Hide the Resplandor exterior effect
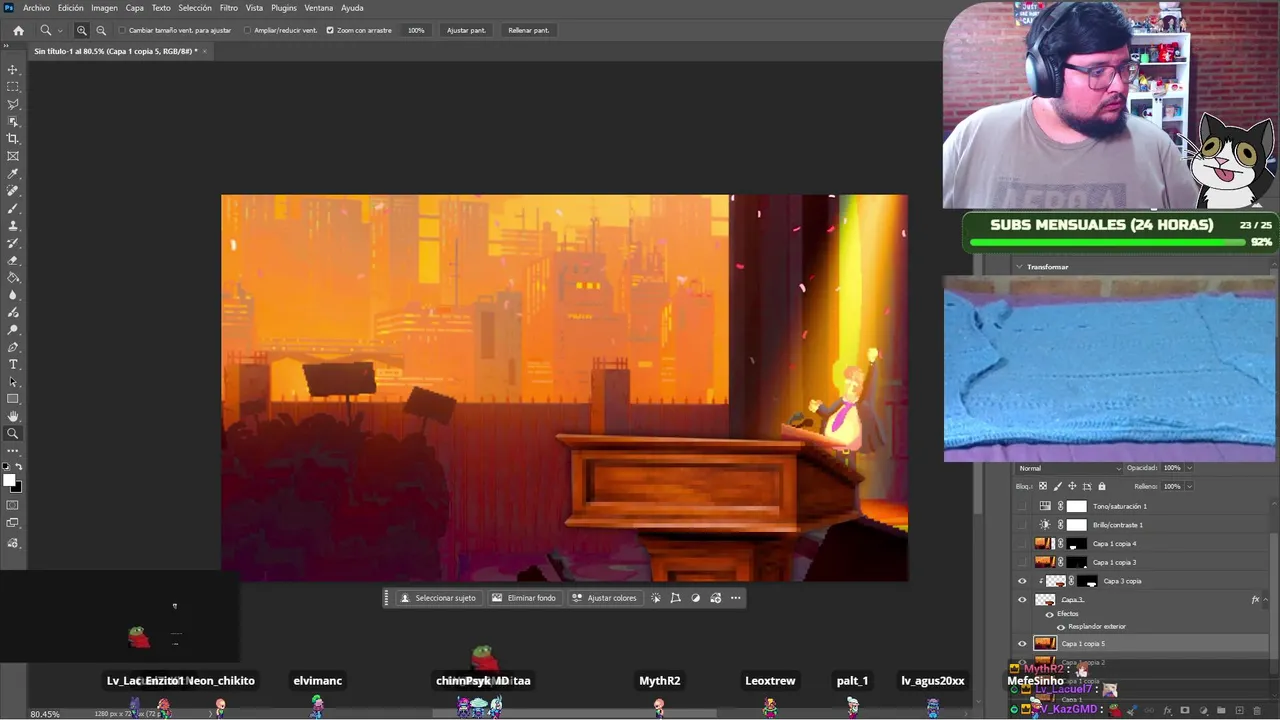 click(x=1061, y=627)
